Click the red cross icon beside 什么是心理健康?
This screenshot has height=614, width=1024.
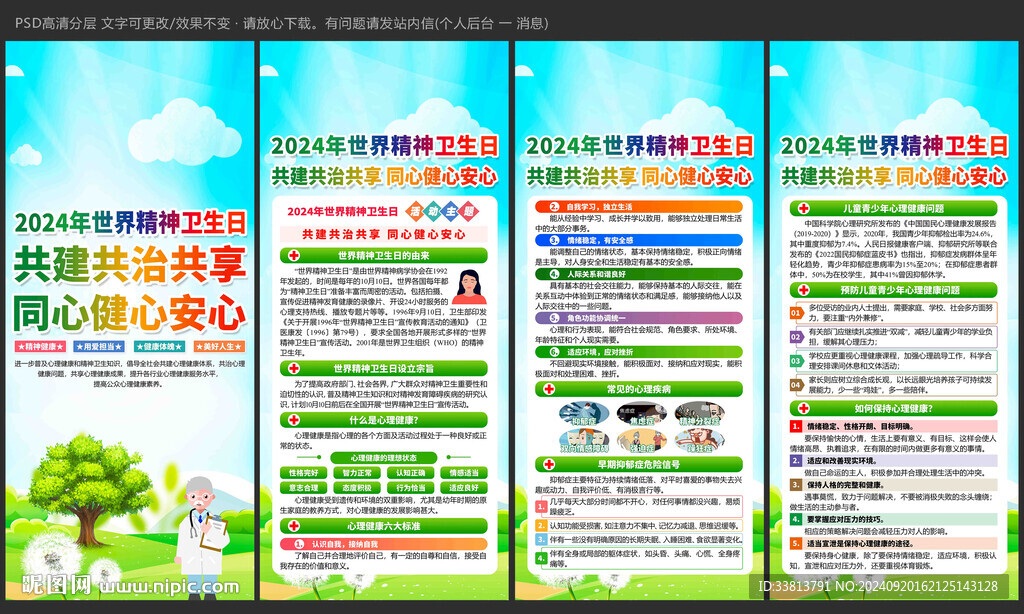pos(294,420)
